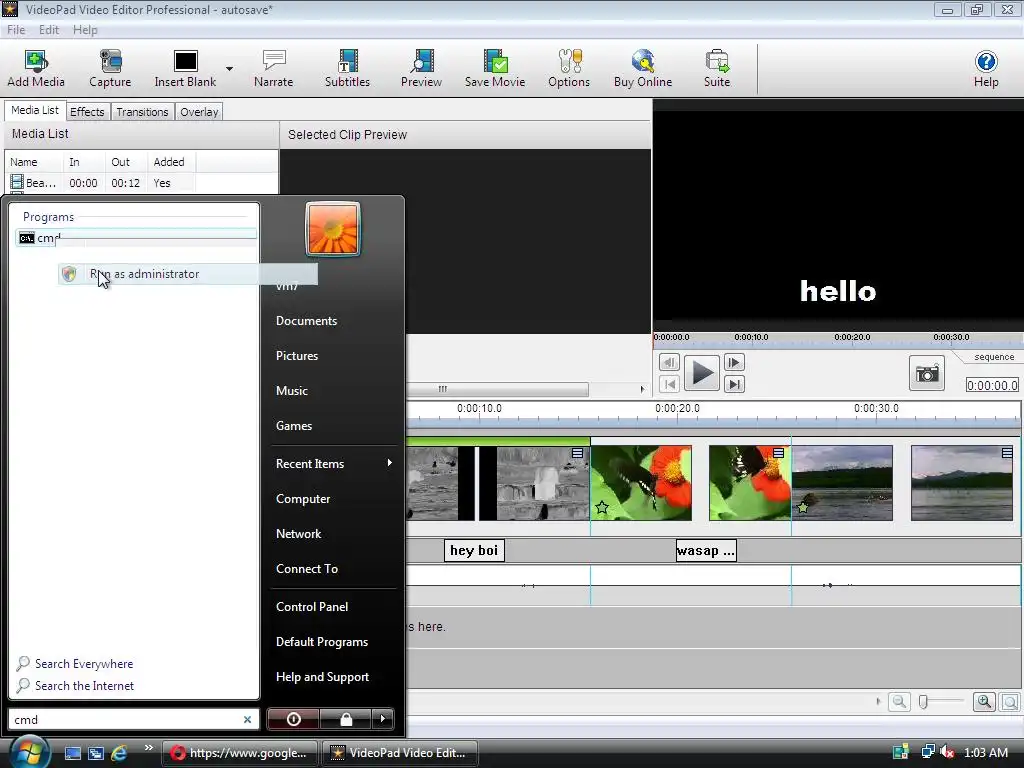Open the Edit menu

tap(48, 29)
